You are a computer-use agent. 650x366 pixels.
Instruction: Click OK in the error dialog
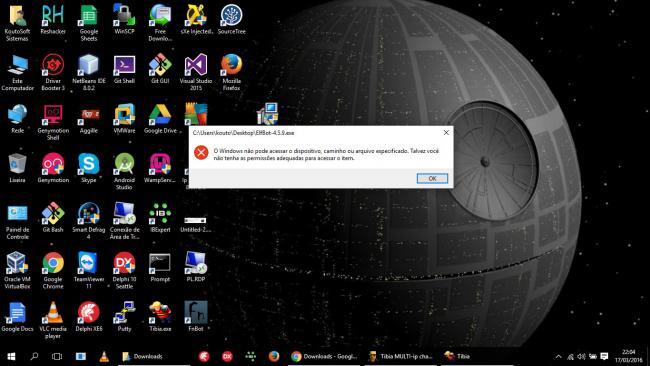pos(432,178)
